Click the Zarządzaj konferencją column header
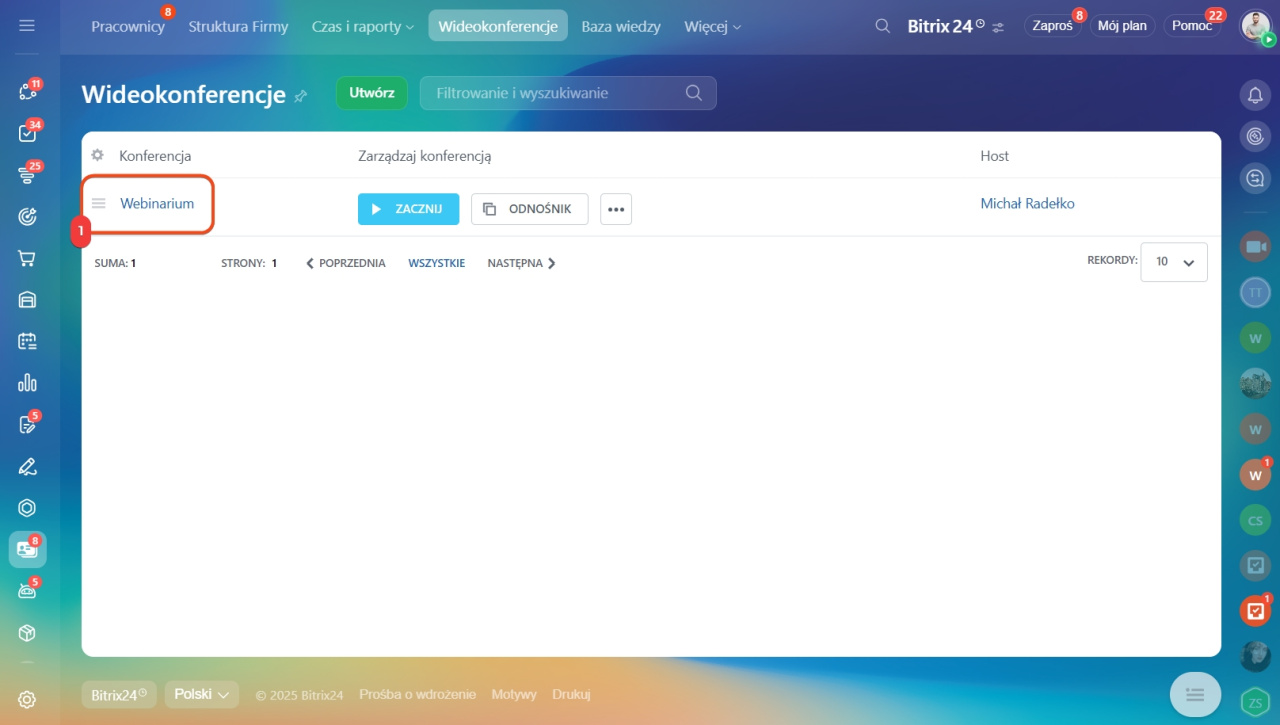 pyautogui.click(x=424, y=156)
